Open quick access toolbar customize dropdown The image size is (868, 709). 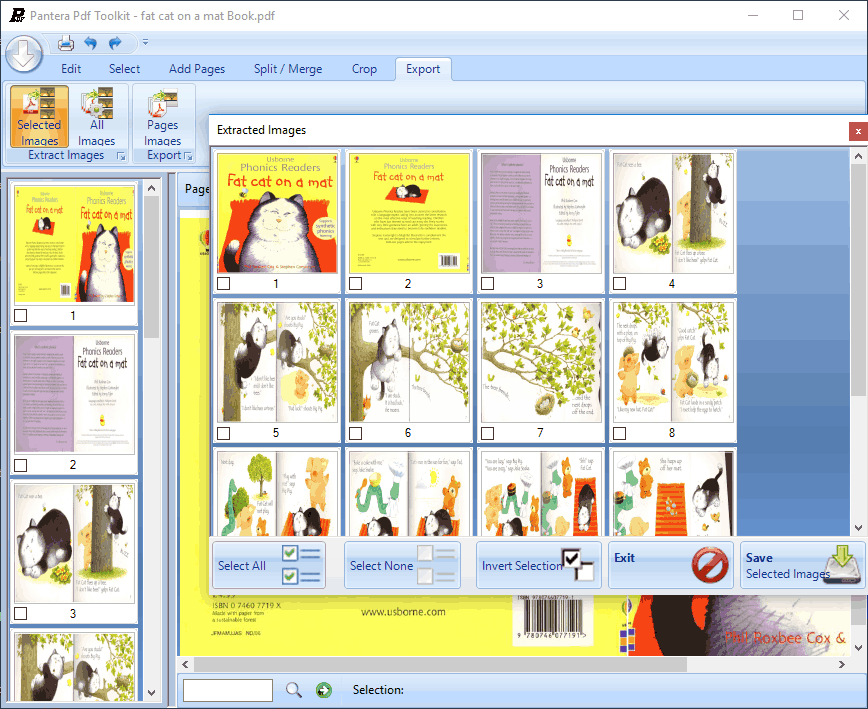[146, 42]
